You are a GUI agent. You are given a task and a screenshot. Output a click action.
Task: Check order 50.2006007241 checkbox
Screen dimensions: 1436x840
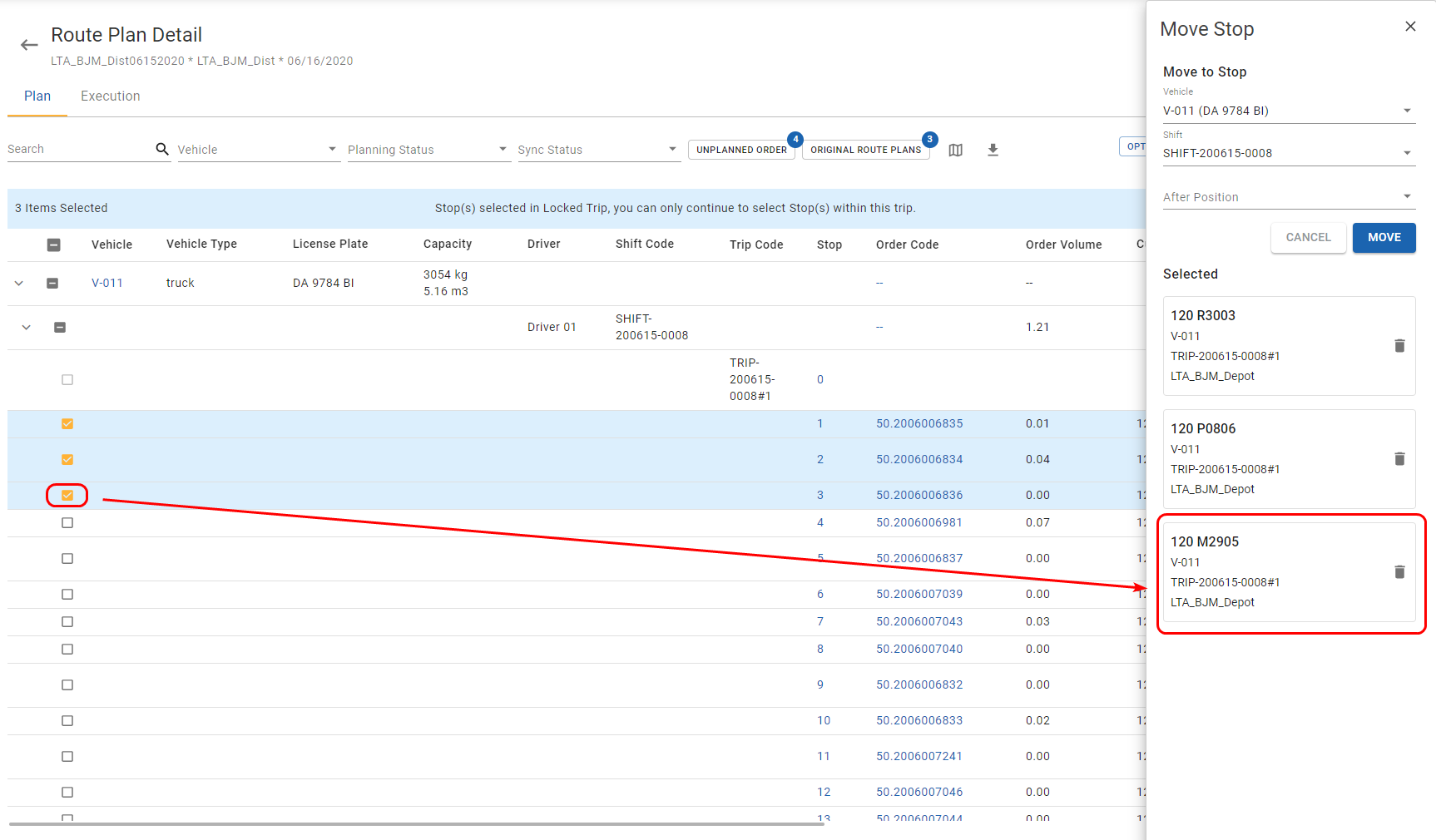point(67,756)
